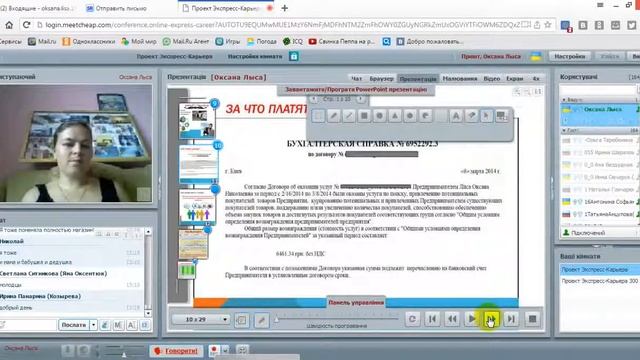Click the Говорити talk button
This screenshot has width=640, height=360.
pos(177,351)
